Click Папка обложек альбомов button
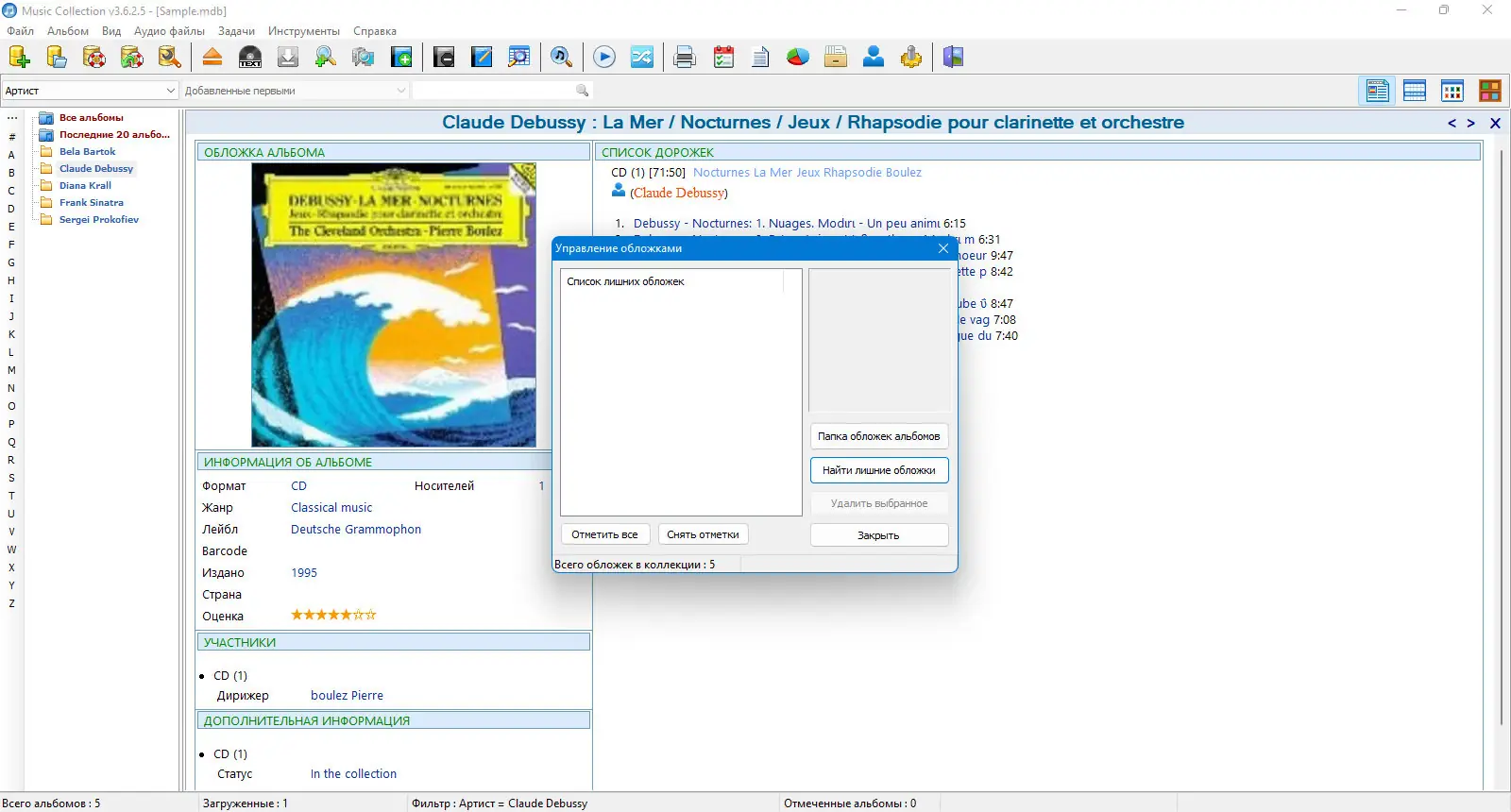The width and height of the screenshot is (1511, 812). pyautogui.click(x=879, y=436)
